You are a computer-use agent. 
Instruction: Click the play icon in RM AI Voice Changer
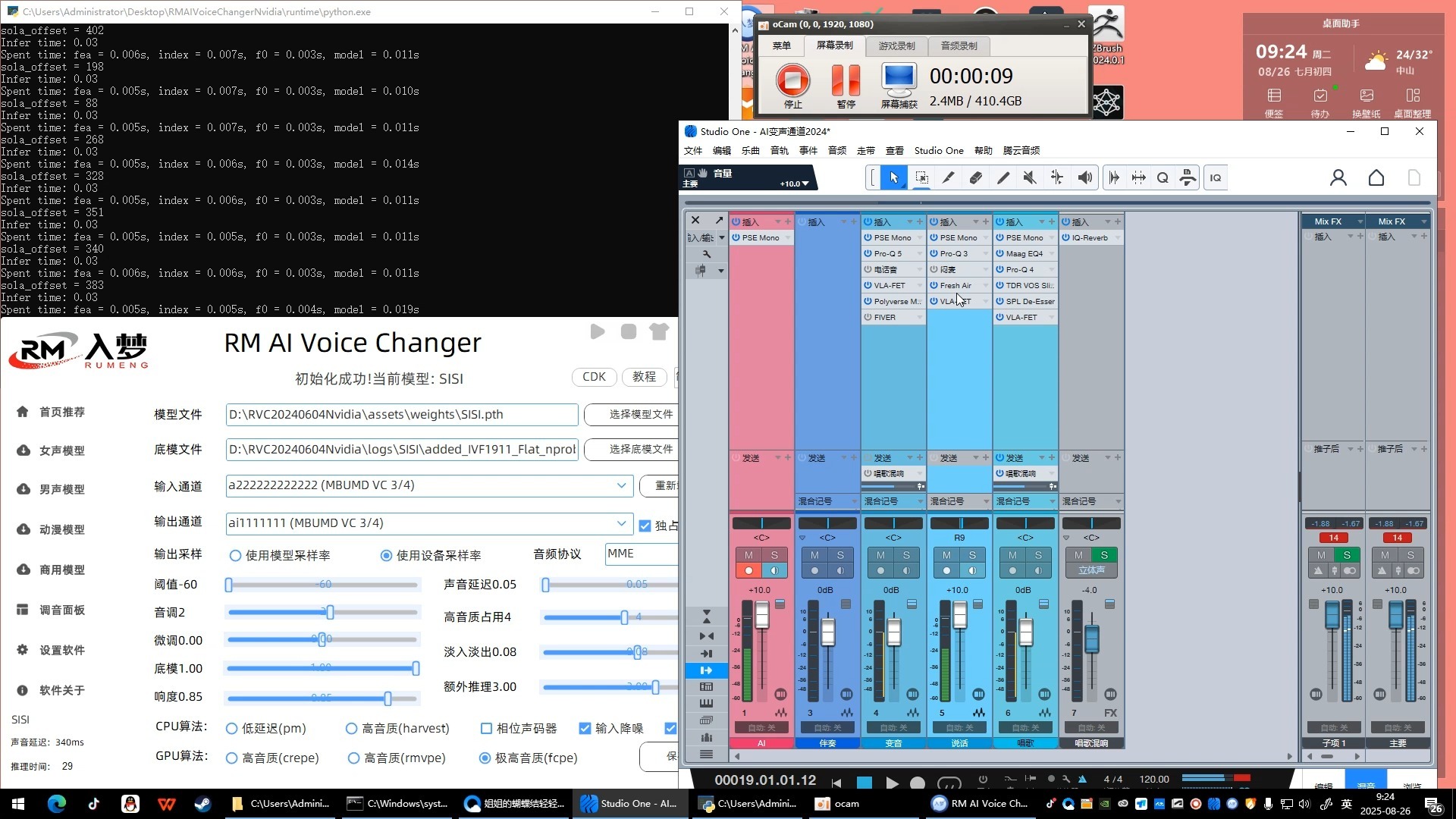coord(598,331)
